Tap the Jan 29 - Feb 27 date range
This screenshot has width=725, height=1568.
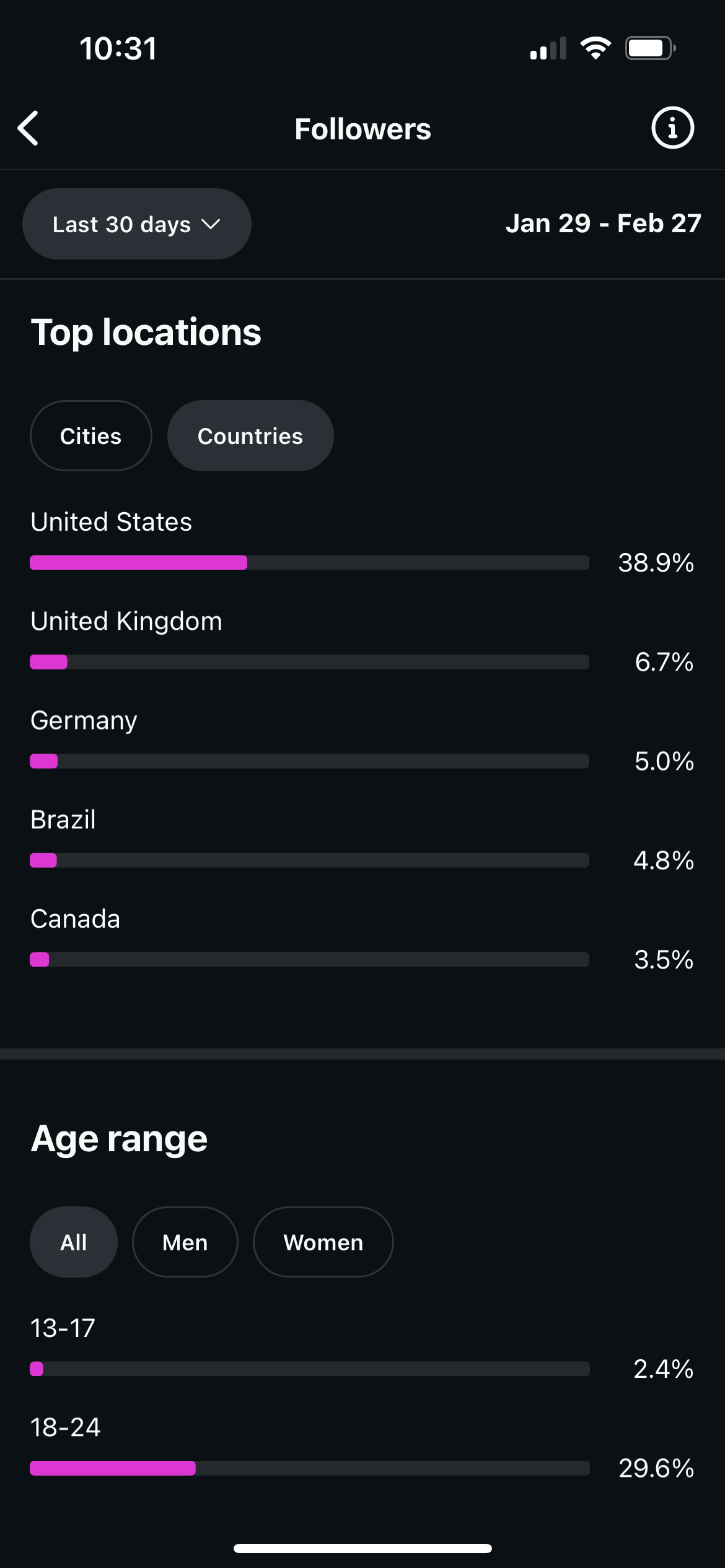(x=603, y=224)
